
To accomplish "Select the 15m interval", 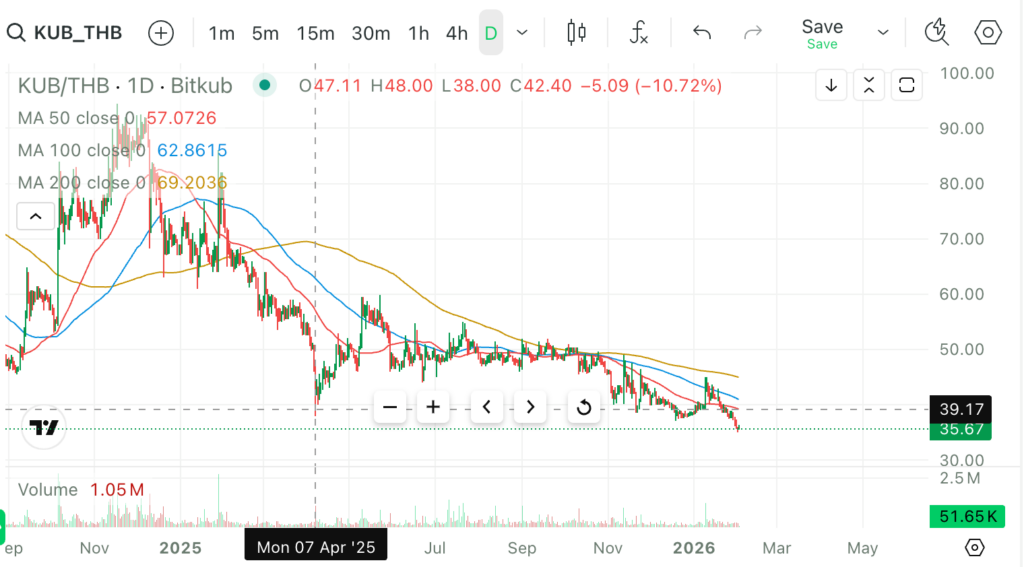I will [315, 33].
